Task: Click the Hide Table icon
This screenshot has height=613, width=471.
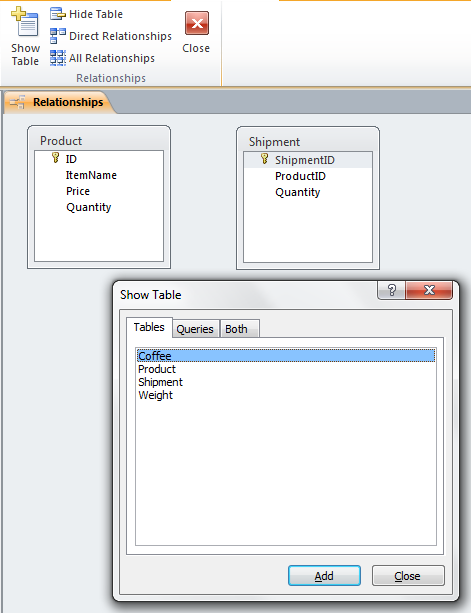Action: tap(57, 14)
